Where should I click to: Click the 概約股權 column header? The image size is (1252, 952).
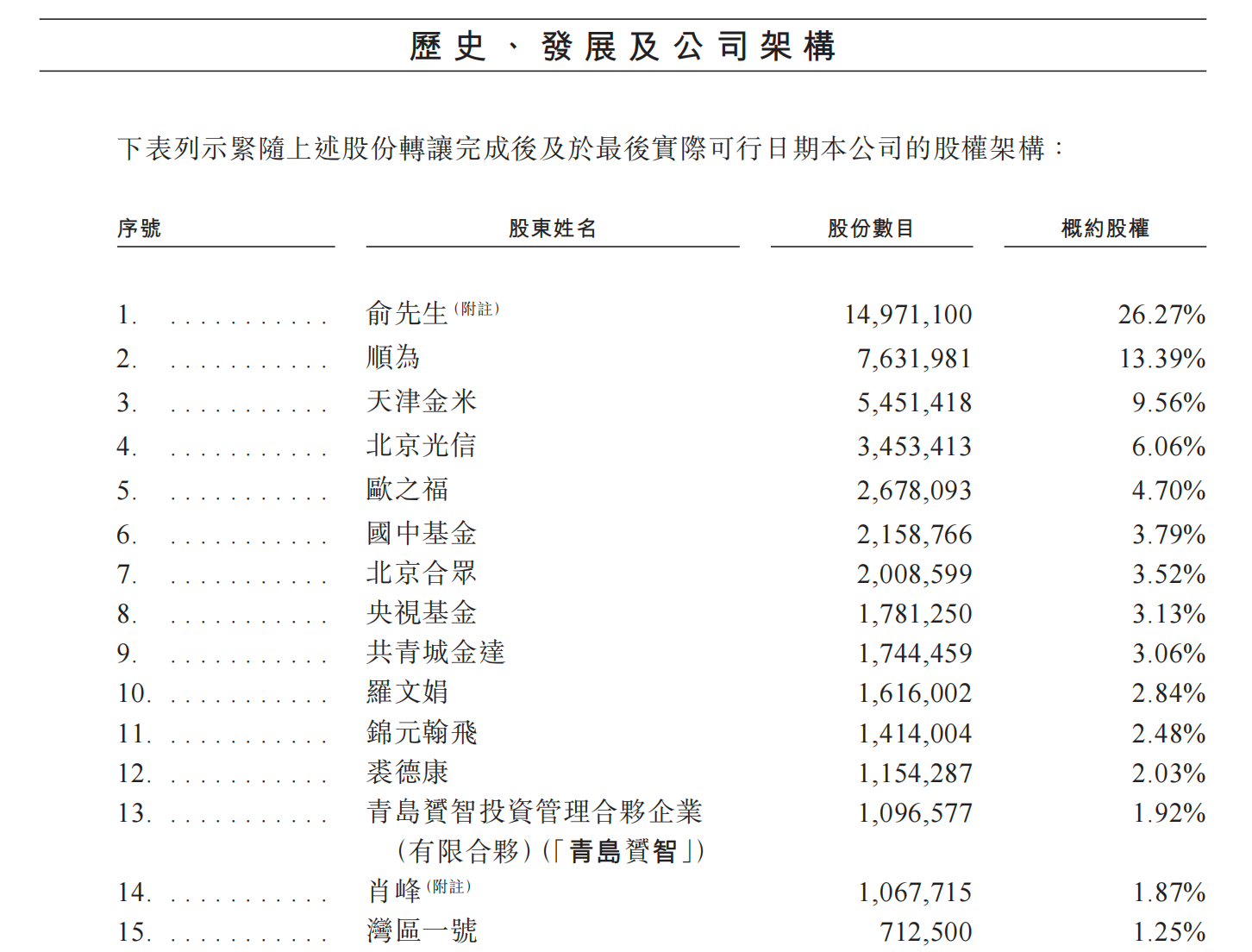(x=1105, y=229)
